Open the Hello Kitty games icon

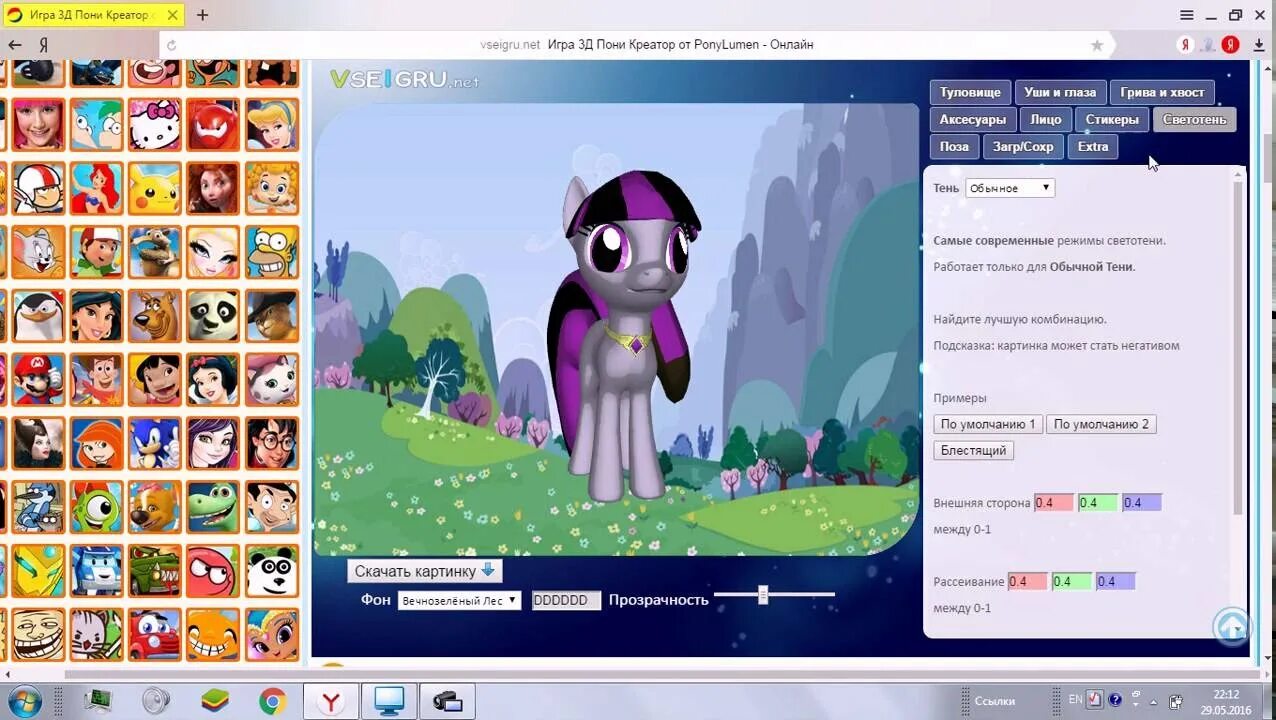[155, 125]
